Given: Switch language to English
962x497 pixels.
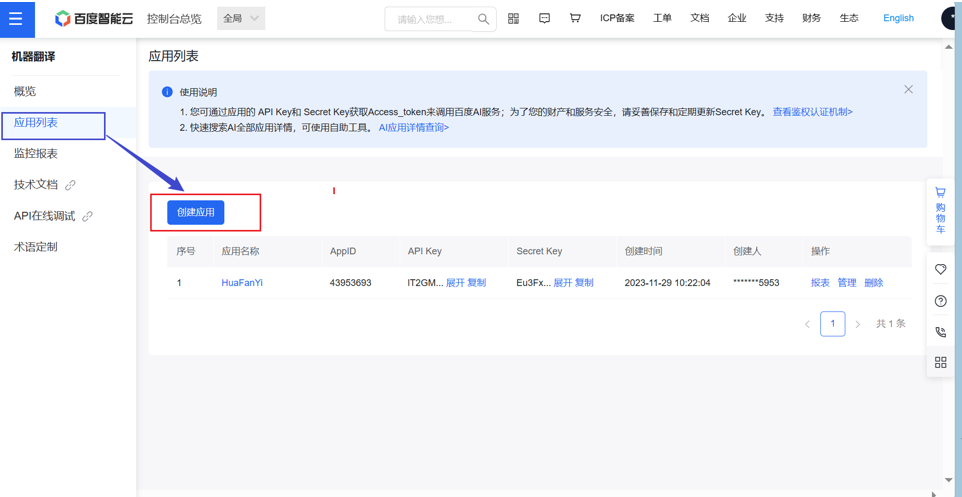Looking at the screenshot, I should [898, 18].
